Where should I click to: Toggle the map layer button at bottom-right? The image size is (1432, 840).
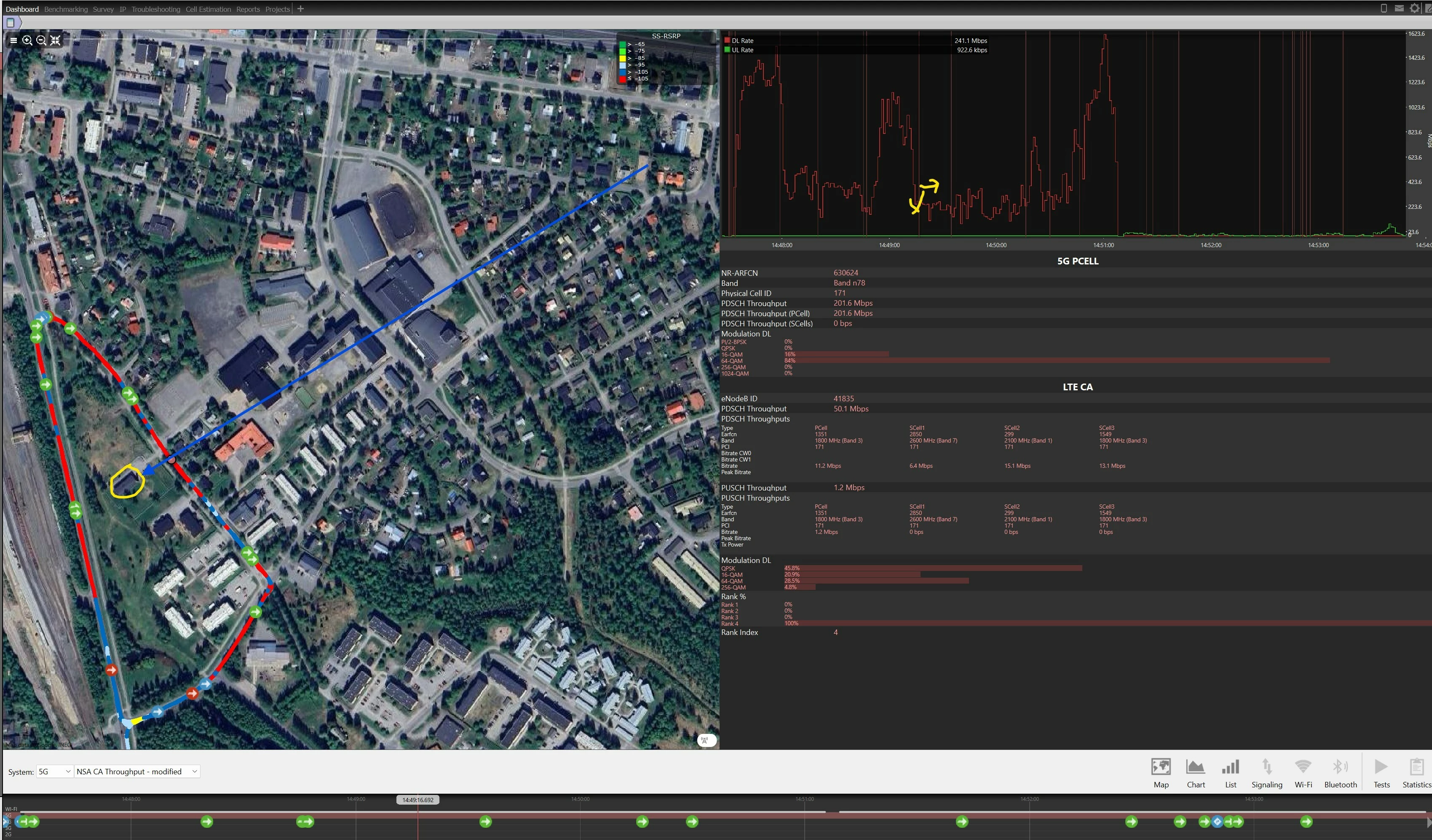(x=707, y=740)
